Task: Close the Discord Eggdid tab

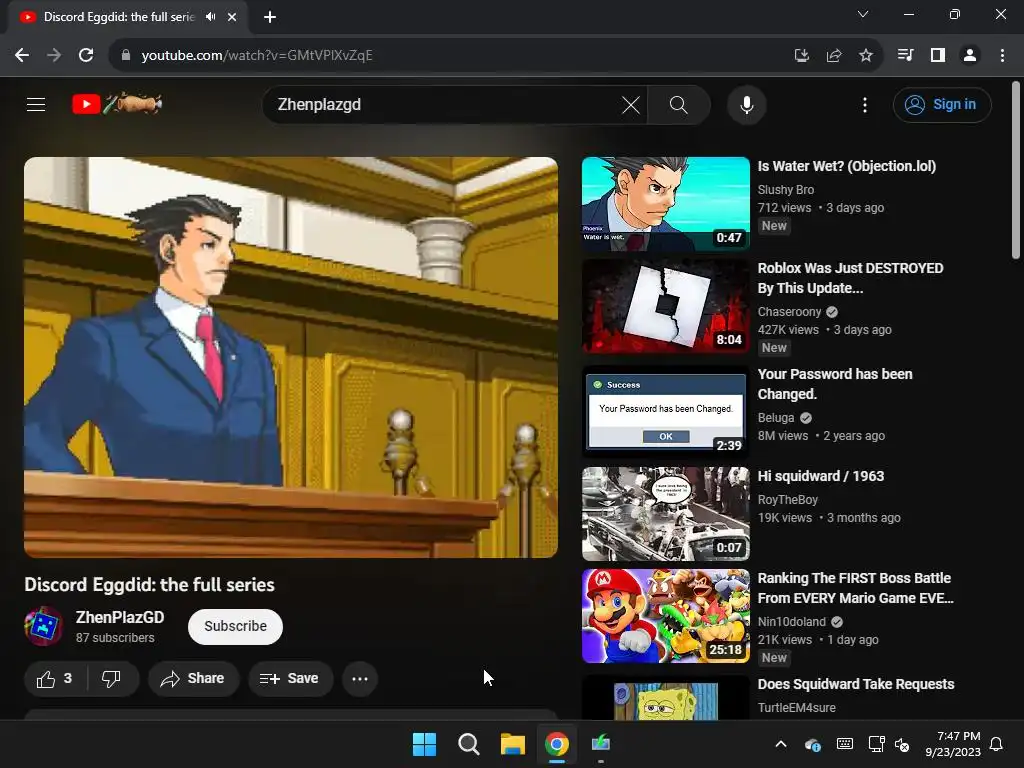Action: (232, 17)
